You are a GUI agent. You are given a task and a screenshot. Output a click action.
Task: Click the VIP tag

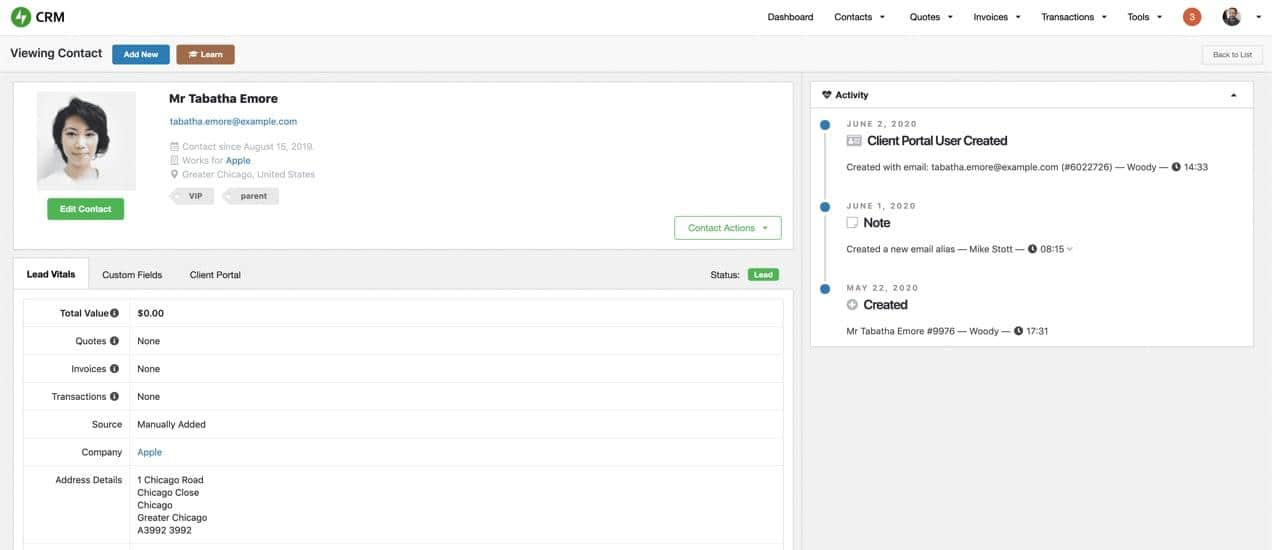click(x=193, y=196)
